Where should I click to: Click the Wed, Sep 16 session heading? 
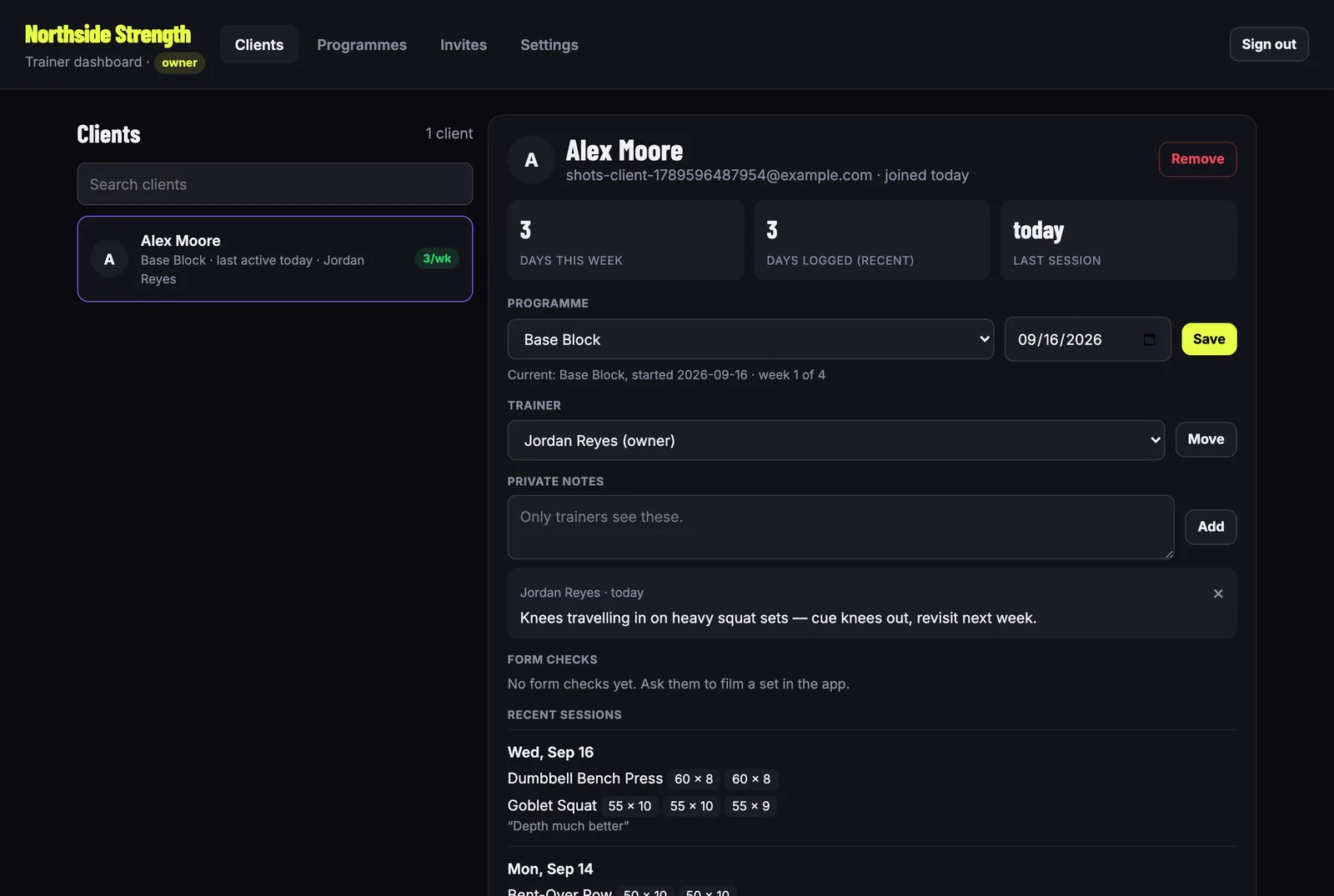pyautogui.click(x=550, y=752)
